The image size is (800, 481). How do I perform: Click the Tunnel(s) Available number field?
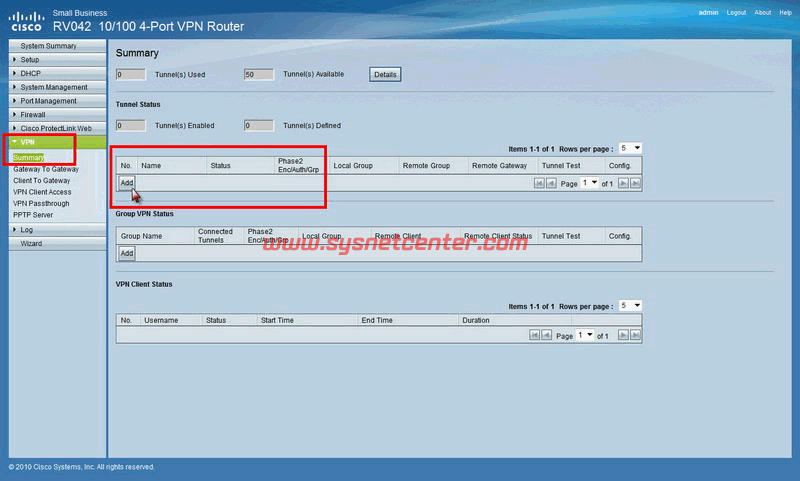point(258,74)
